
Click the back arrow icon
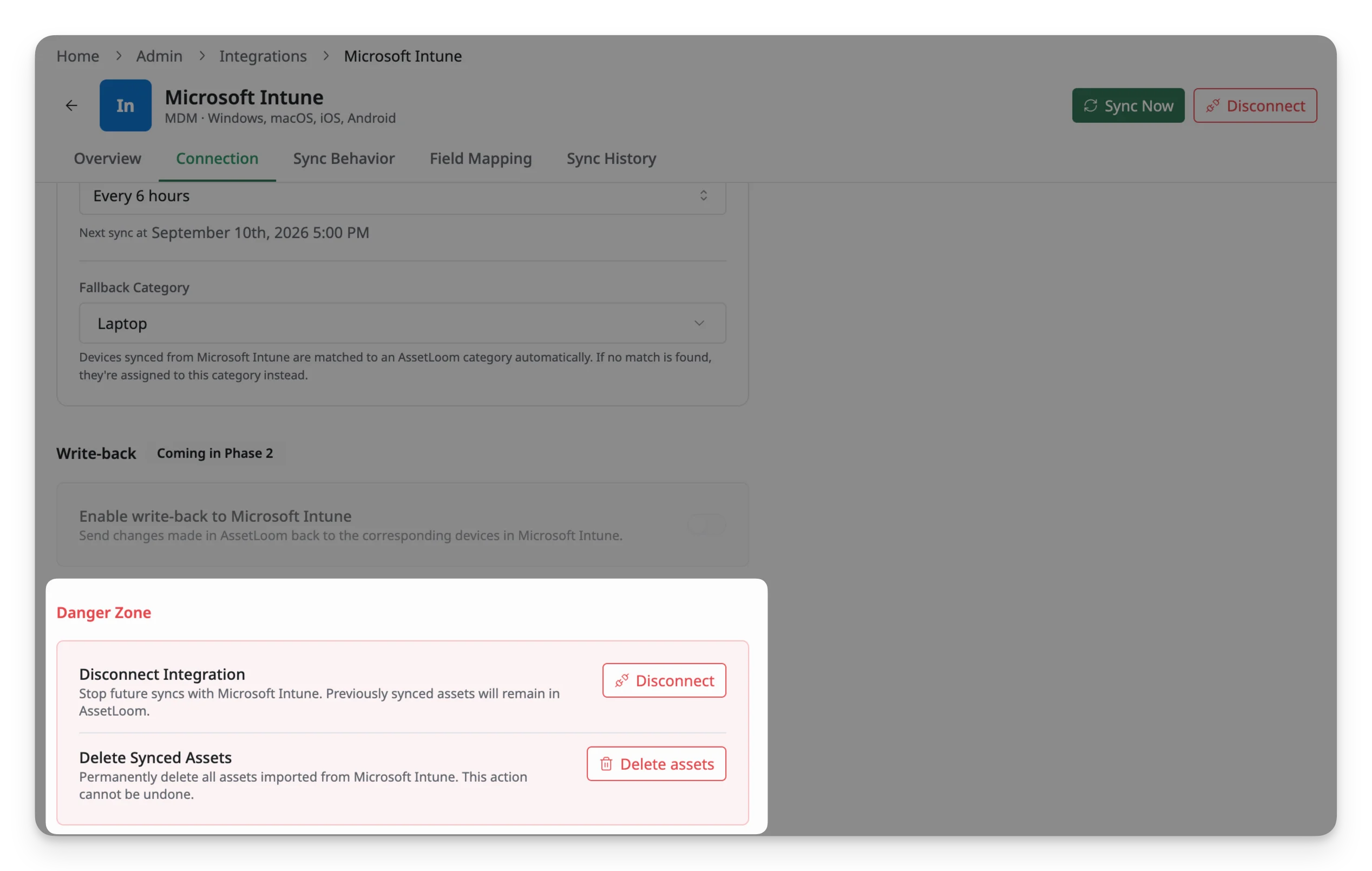(71, 106)
